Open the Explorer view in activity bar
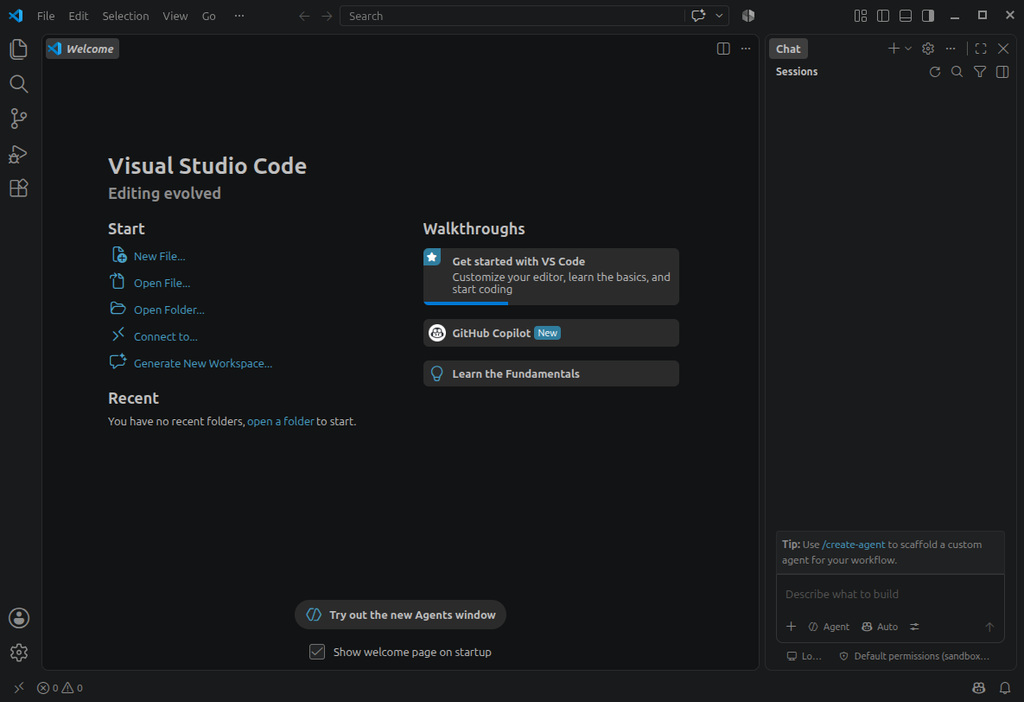1024x702 pixels. point(18,49)
